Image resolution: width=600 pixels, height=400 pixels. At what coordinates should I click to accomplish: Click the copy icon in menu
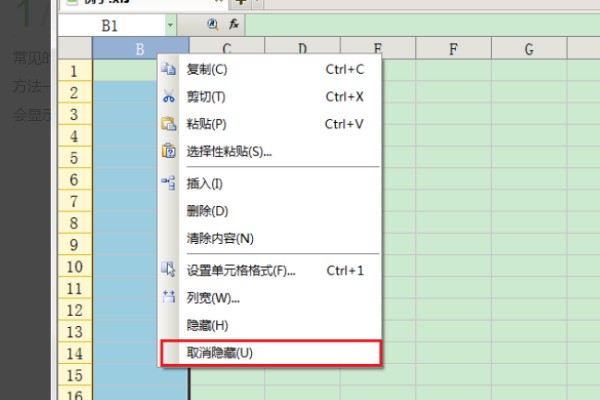(168, 69)
